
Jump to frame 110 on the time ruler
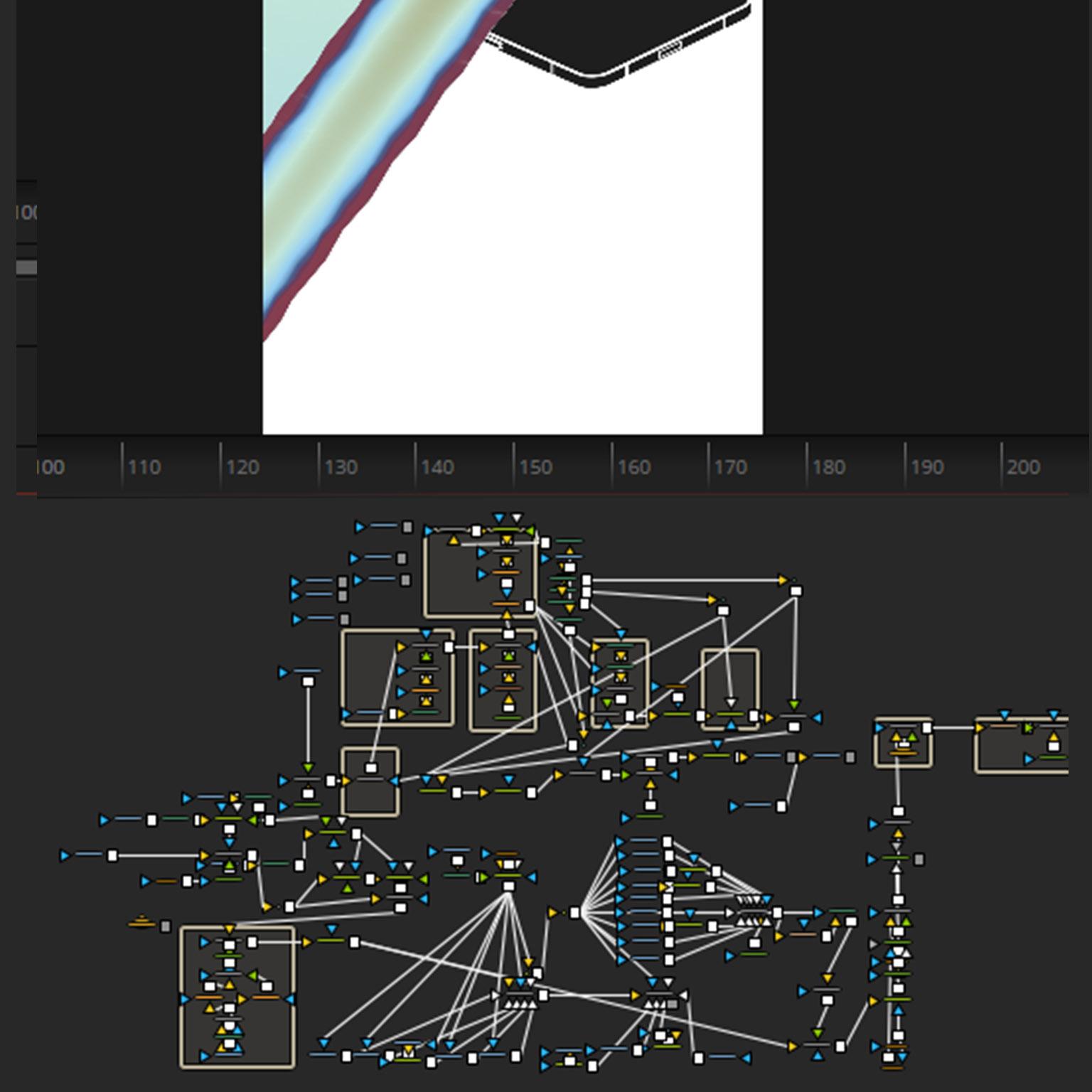[x=144, y=467]
